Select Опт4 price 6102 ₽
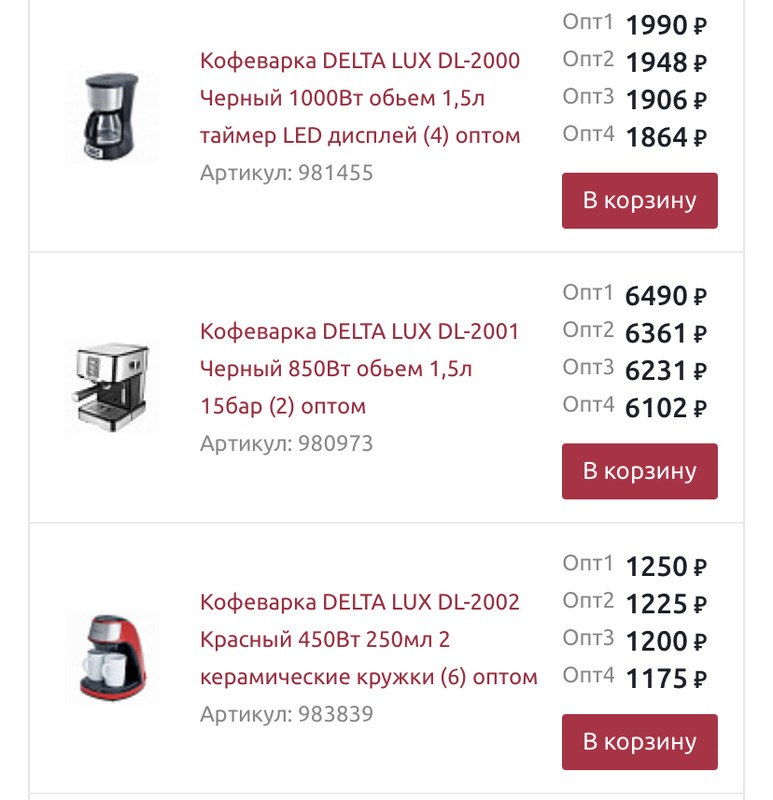Image resolution: width=773 pixels, height=800 pixels. click(x=665, y=408)
